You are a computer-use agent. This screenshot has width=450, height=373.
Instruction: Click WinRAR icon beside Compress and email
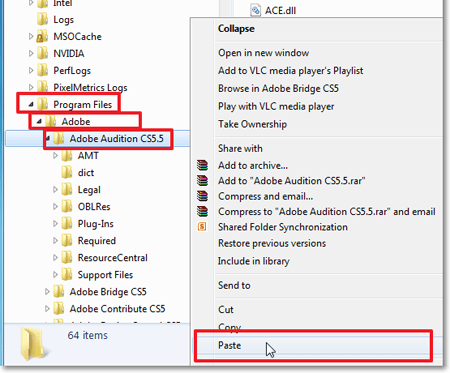coord(202,196)
